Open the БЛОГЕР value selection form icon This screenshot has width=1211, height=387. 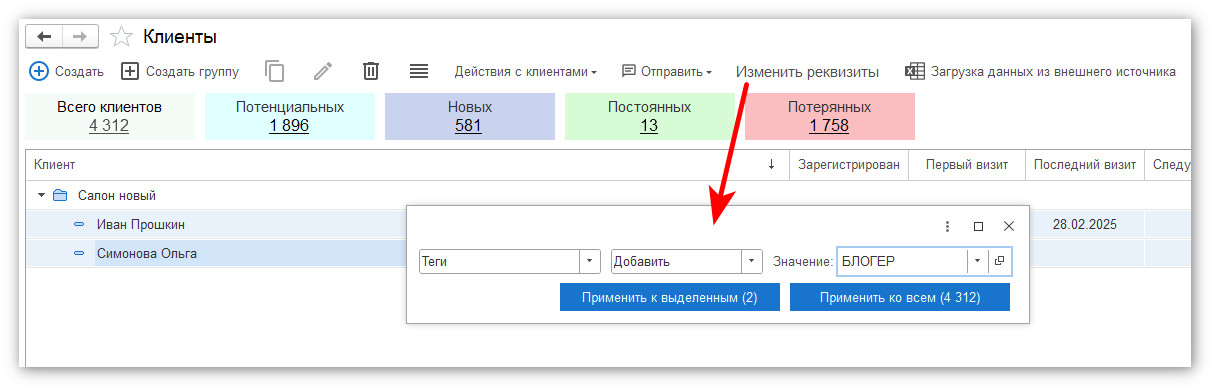click(x=1000, y=261)
